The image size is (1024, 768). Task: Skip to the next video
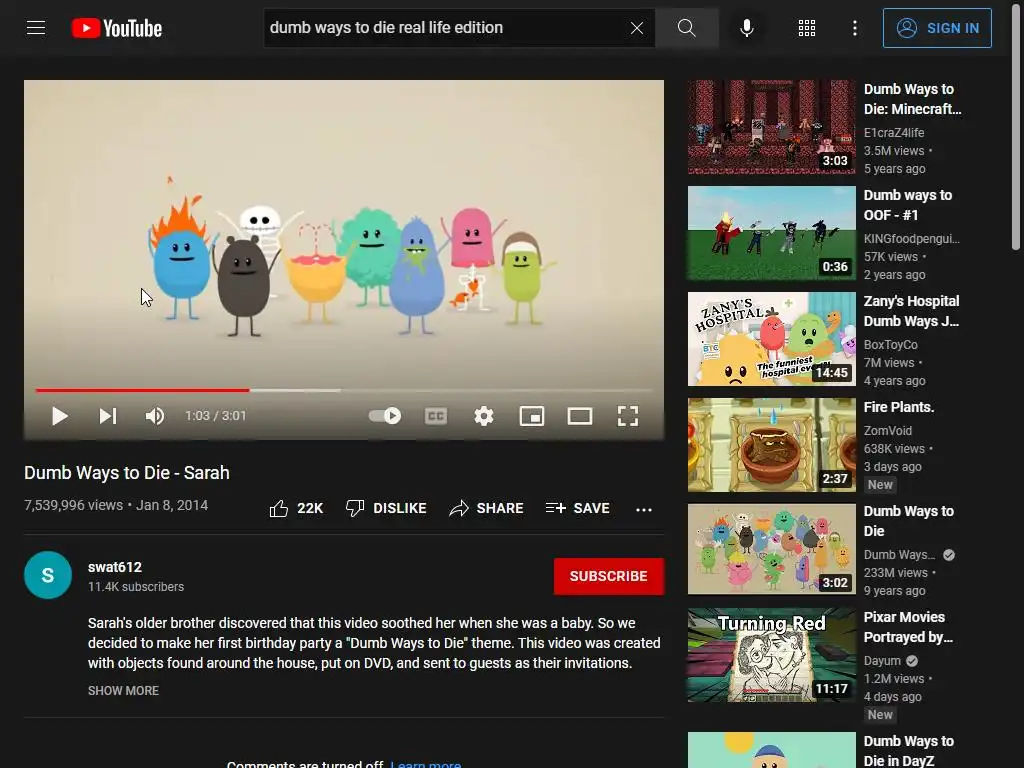click(x=108, y=416)
